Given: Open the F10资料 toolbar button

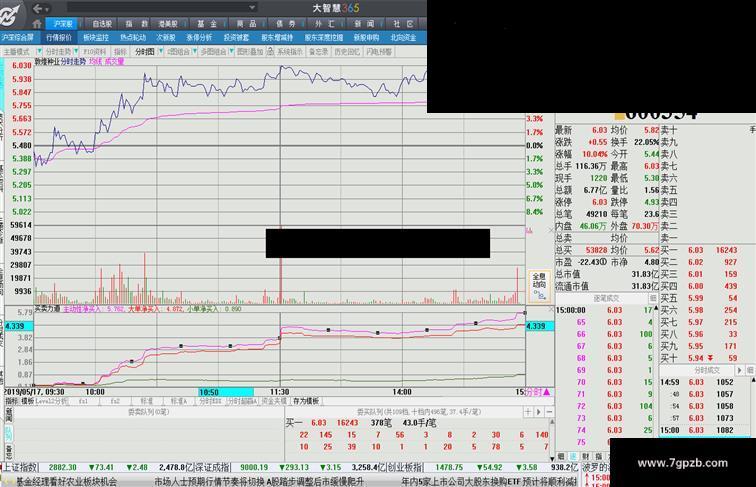Looking at the screenshot, I should pos(94,51).
